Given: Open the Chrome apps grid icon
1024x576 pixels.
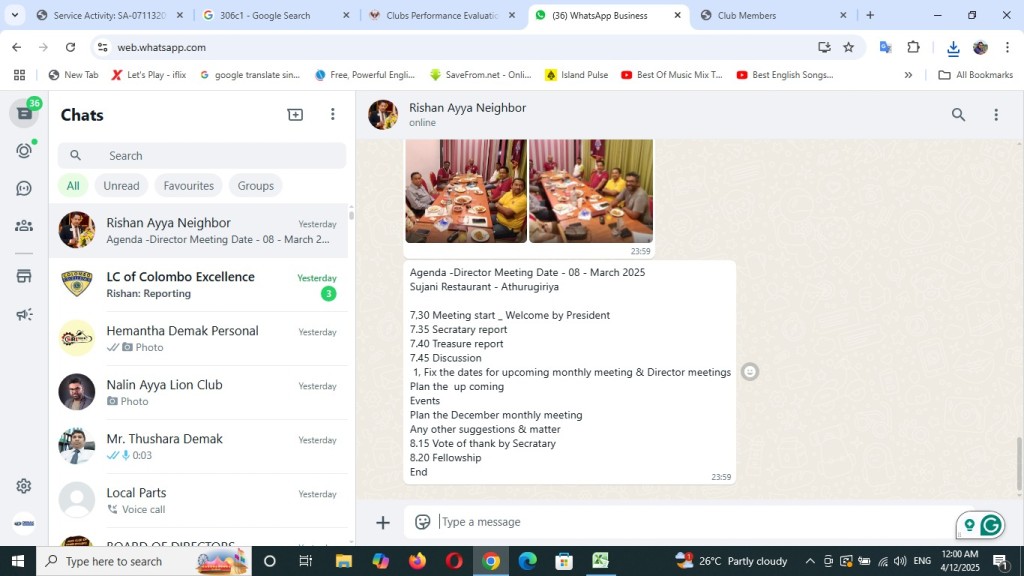Looking at the screenshot, I should [20, 75].
